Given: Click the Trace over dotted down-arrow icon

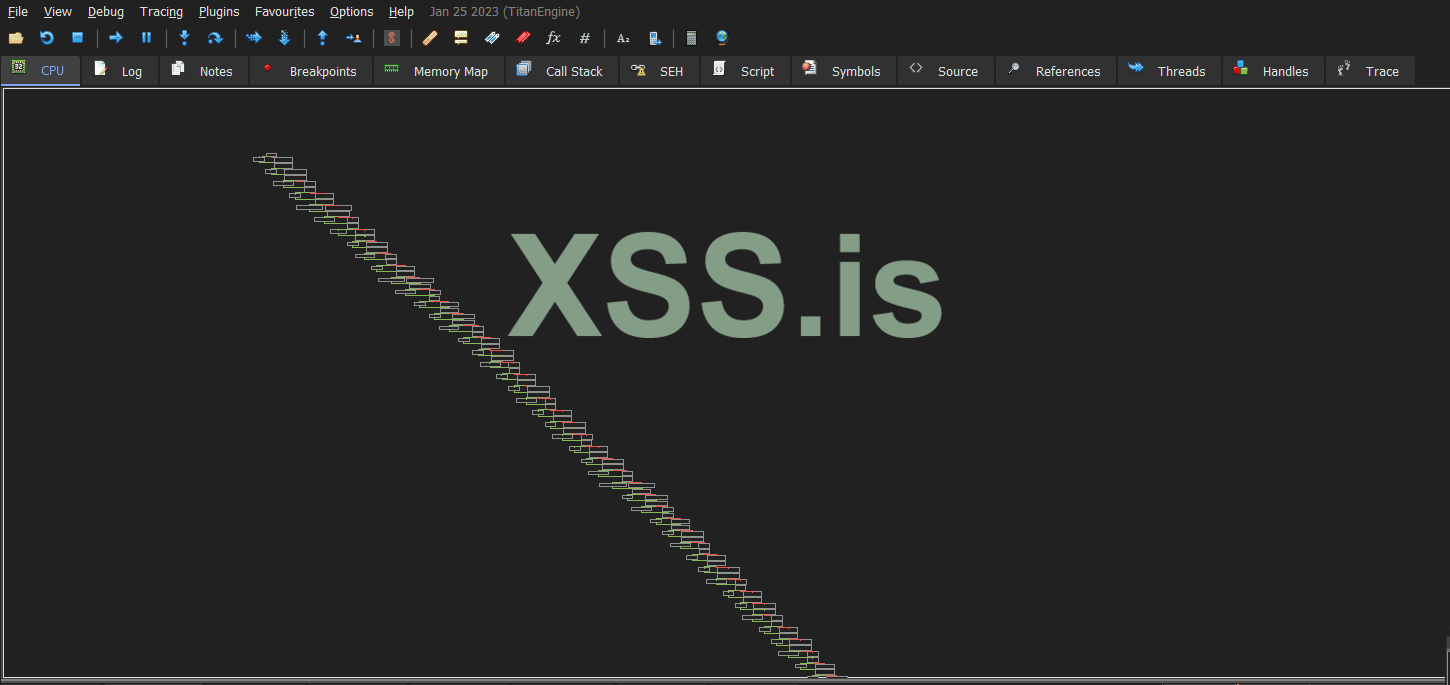Looking at the screenshot, I should [284, 38].
